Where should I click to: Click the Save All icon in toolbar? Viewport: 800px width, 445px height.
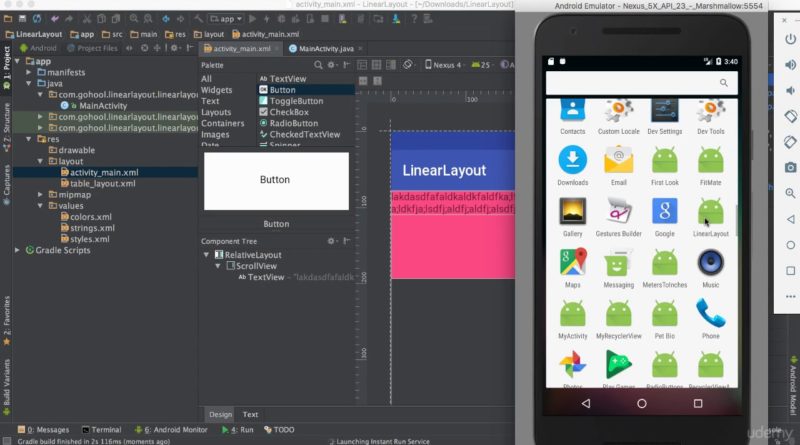point(22,19)
